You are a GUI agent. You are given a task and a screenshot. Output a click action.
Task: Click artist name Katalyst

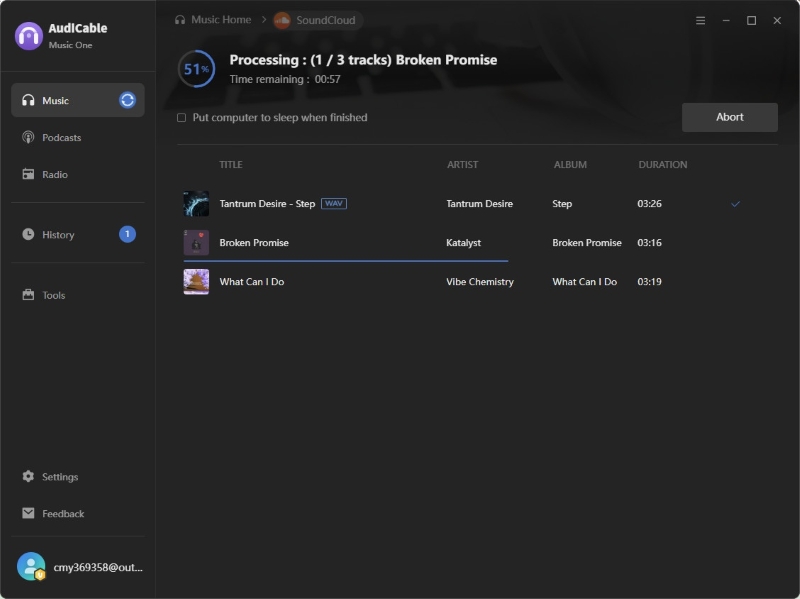coord(463,243)
